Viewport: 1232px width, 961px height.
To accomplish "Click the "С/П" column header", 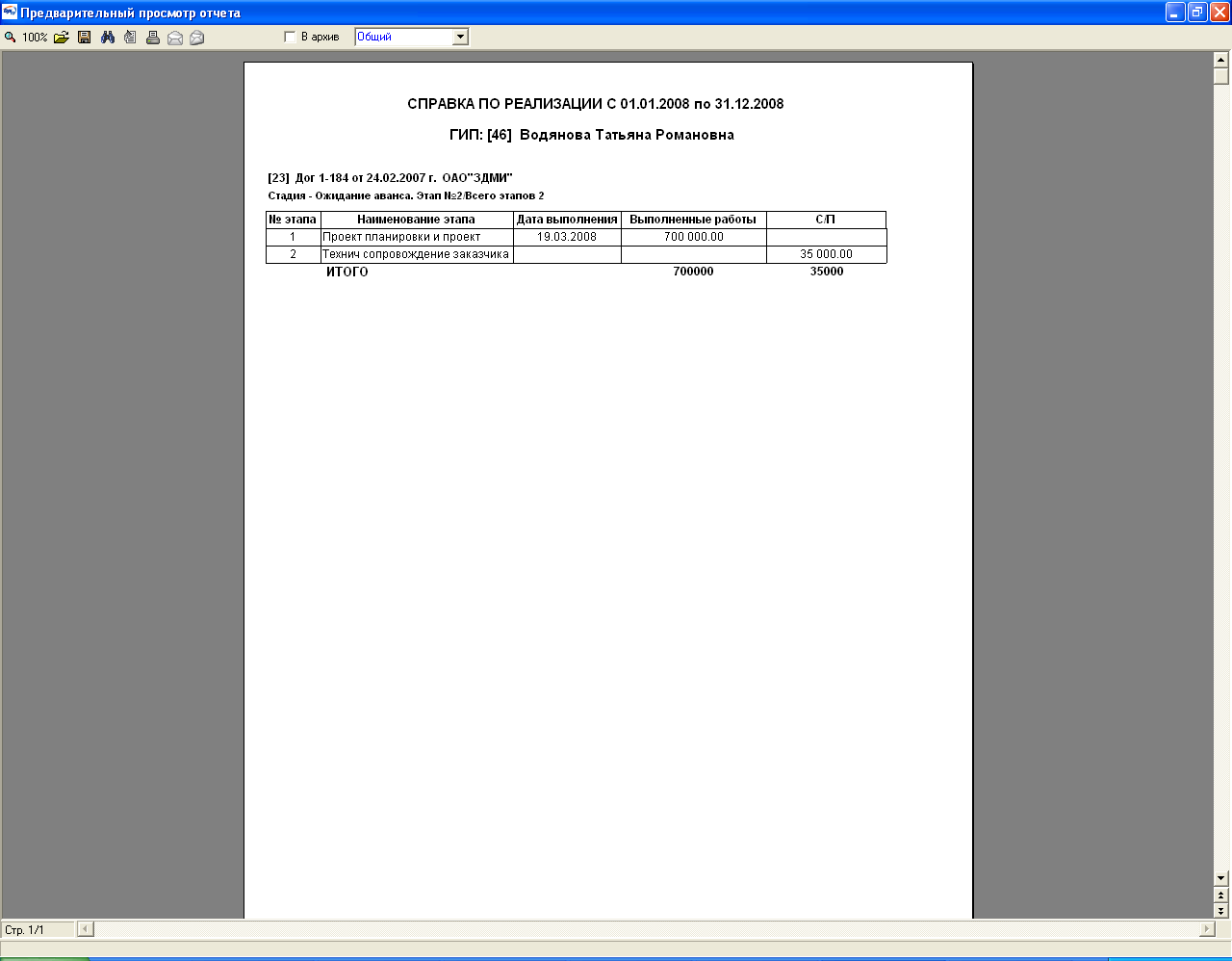I will pyautogui.click(x=826, y=220).
